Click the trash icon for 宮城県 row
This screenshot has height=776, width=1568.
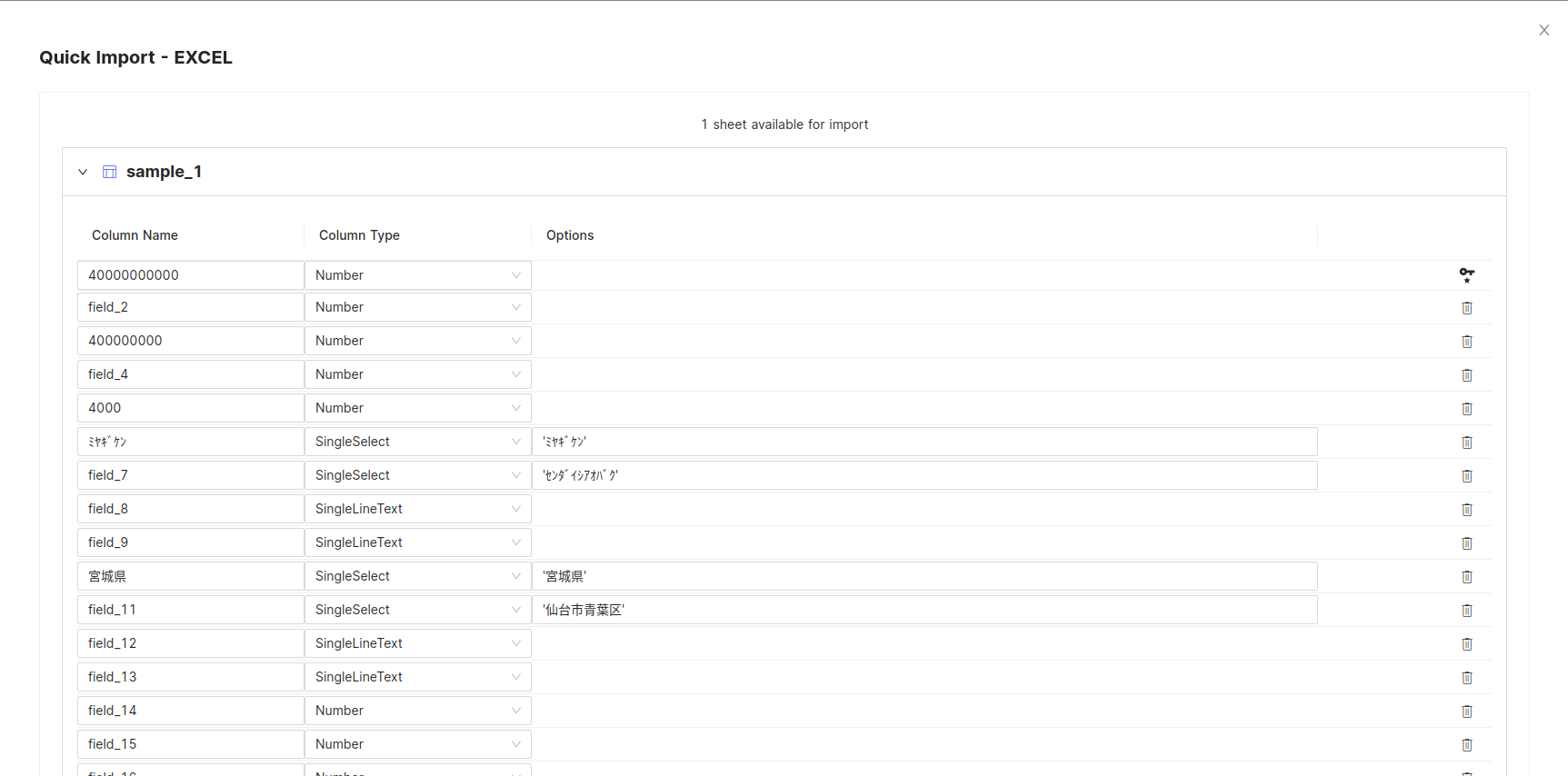(1466, 577)
